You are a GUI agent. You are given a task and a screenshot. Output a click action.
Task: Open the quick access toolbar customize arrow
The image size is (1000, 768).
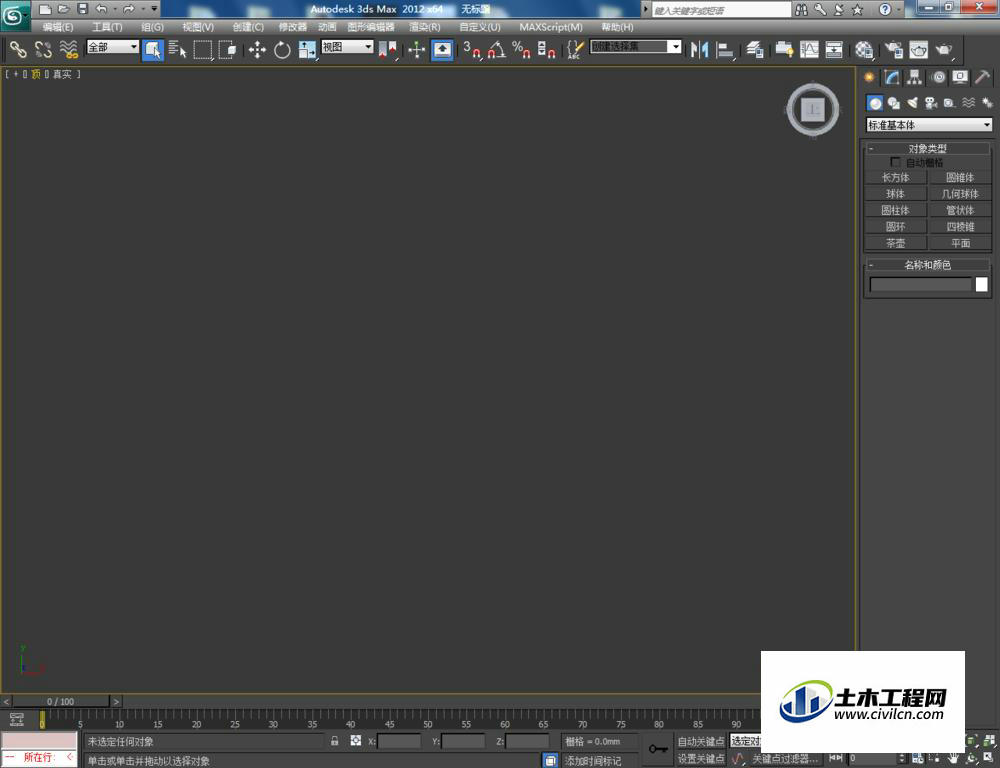[154, 10]
